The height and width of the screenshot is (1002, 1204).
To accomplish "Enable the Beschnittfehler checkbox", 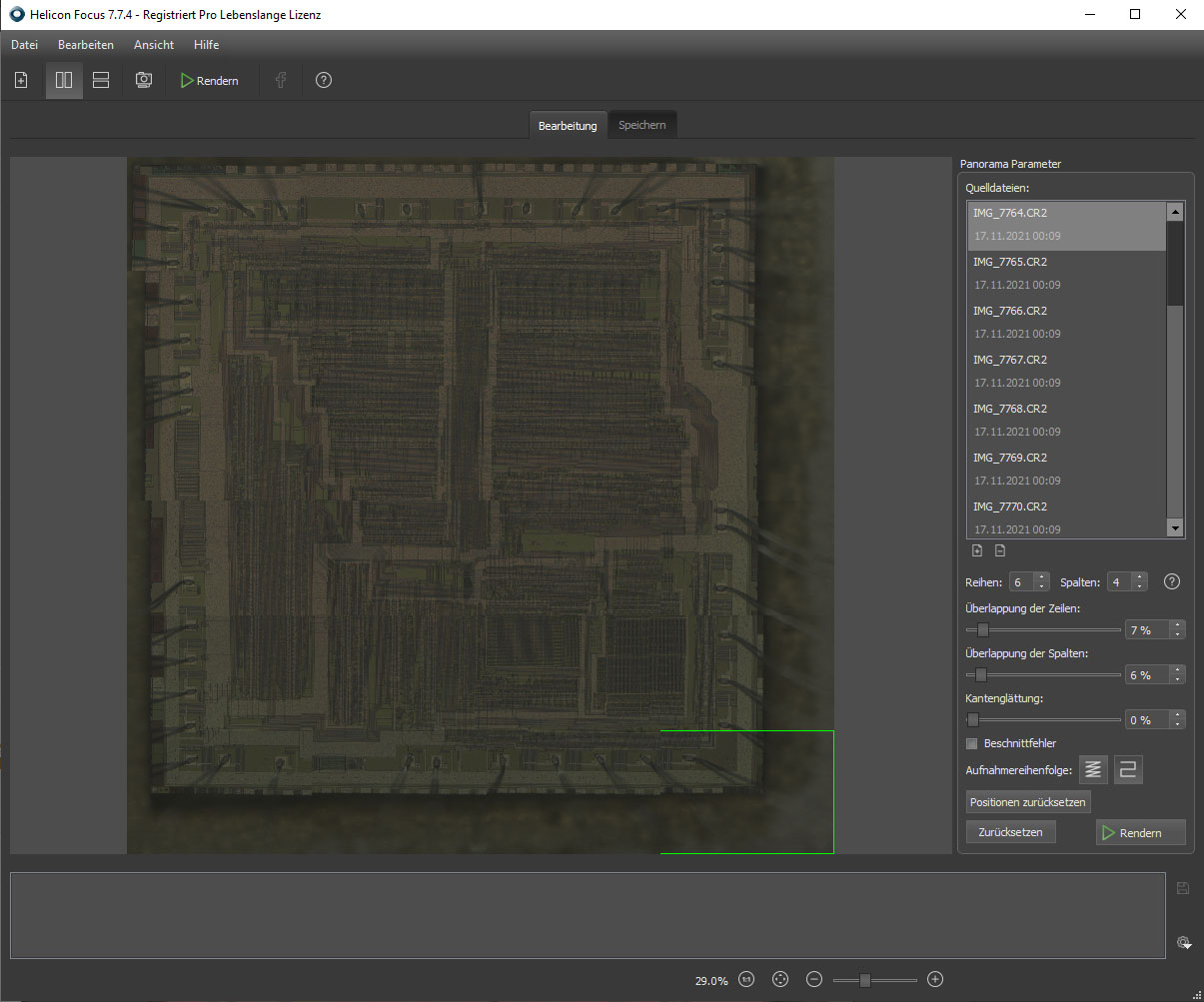I will [972, 743].
